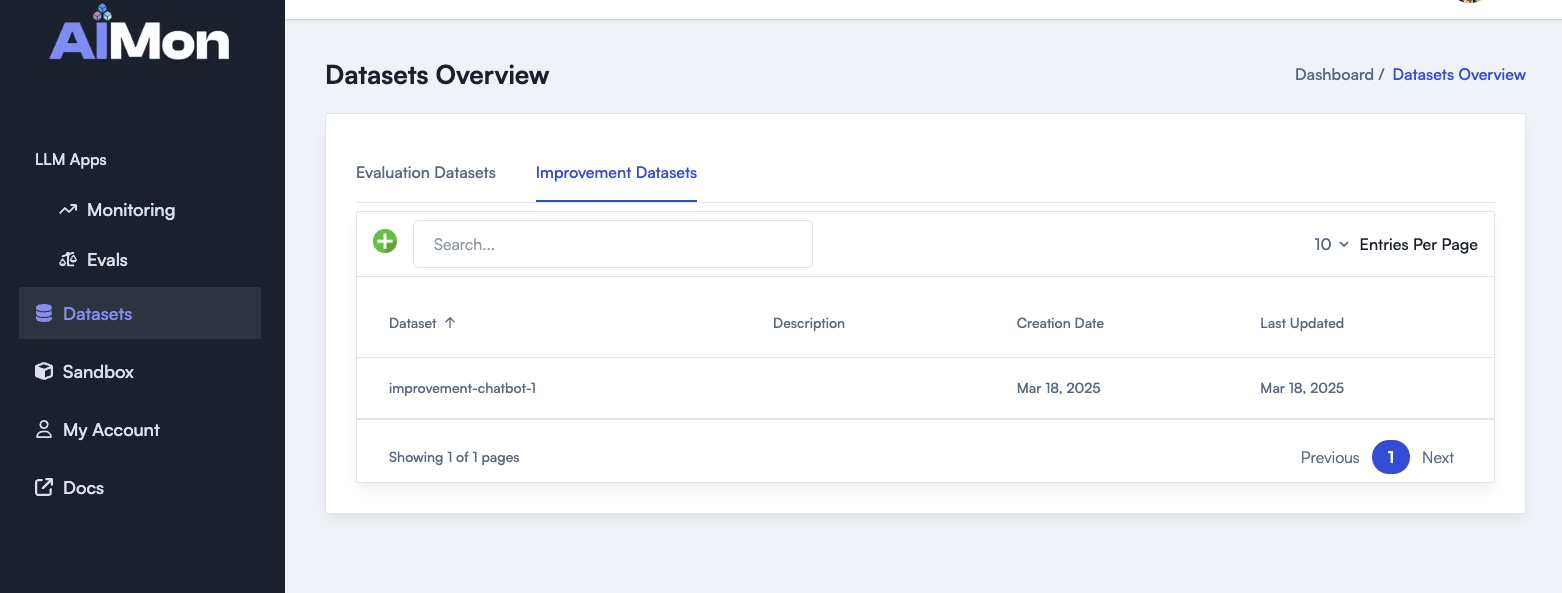The width and height of the screenshot is (1562, 593).
Task: Click the My Account person icon
Action: 44,430
